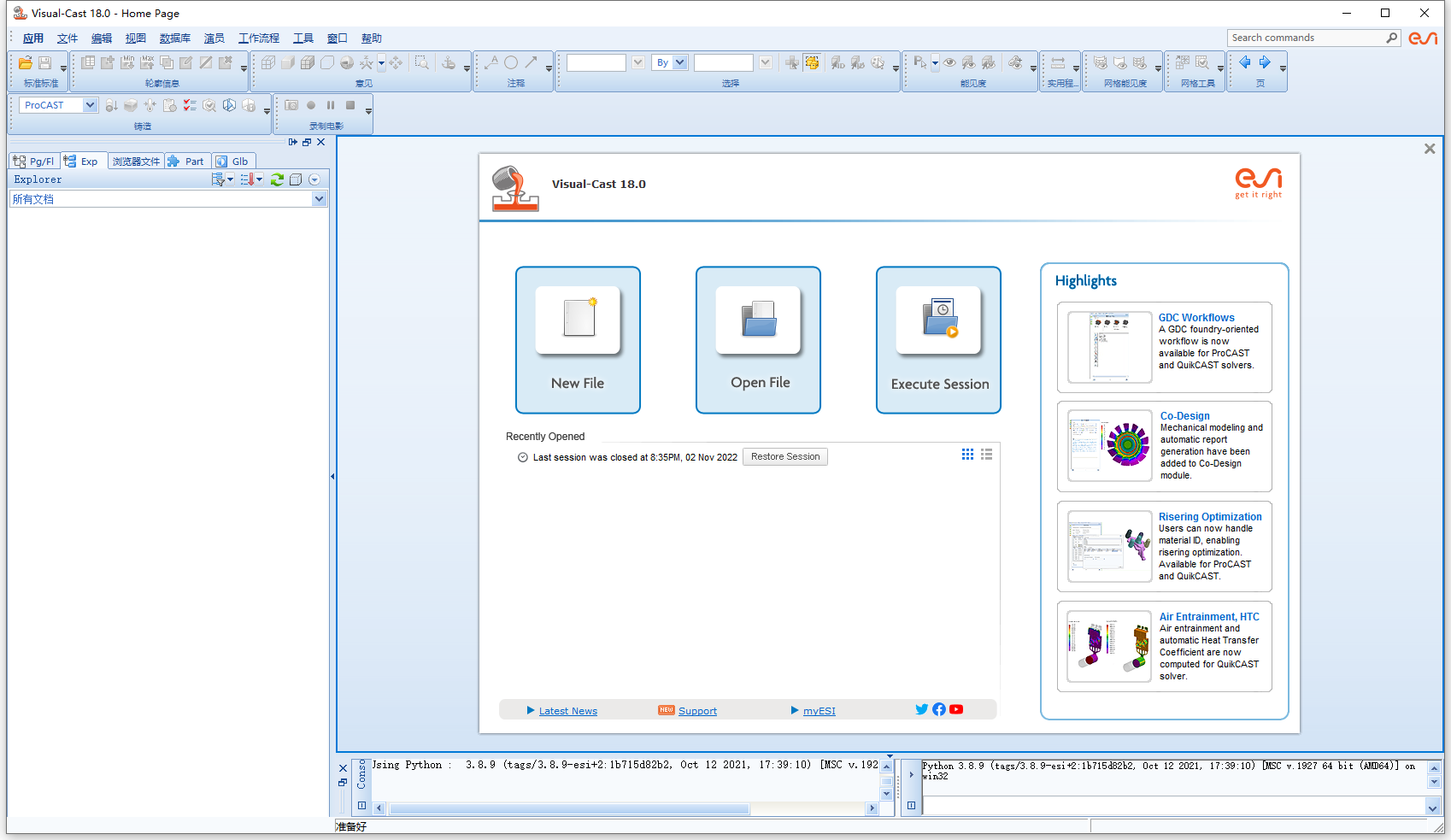Viewport: 1451px width, 840px height.
Task: Open the 工作流程 menu
Action: tap(259, 38)
